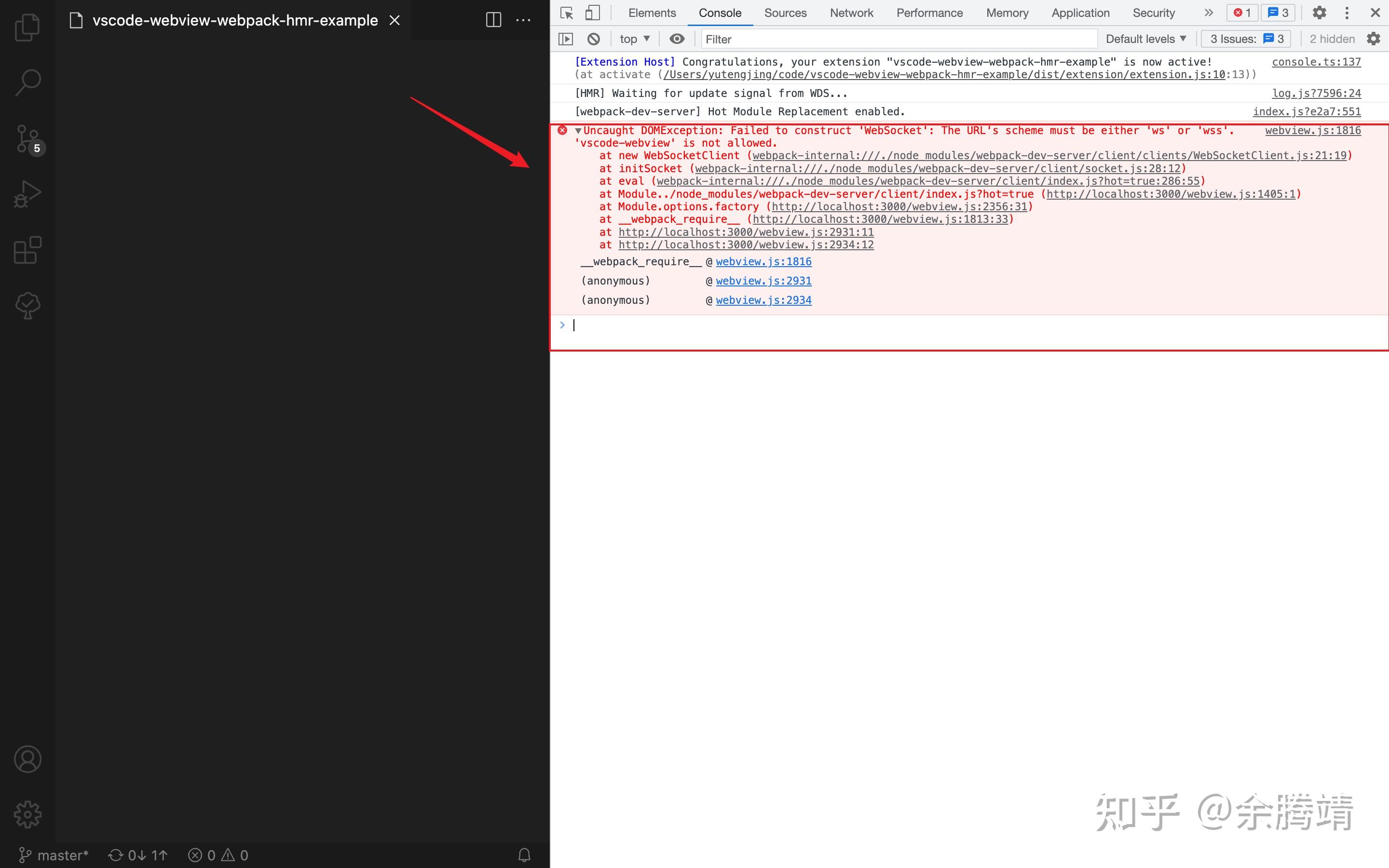Image resolution: width=1389 pixels, height=868 pixels.
Task: Click the master branch in status bar
Action: tap(54, 855)
